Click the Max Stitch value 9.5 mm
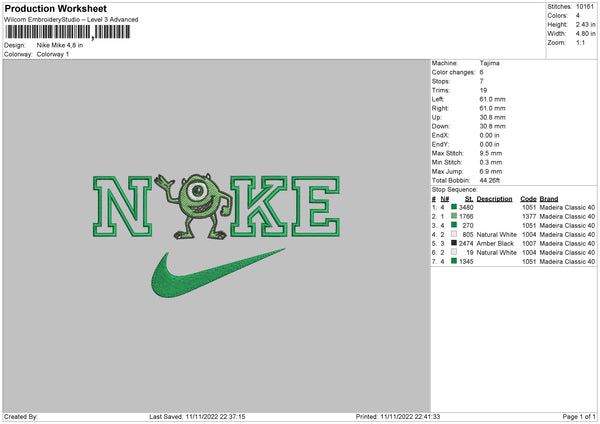Viewport: 600px width, 424px height. tap(491, 153)
